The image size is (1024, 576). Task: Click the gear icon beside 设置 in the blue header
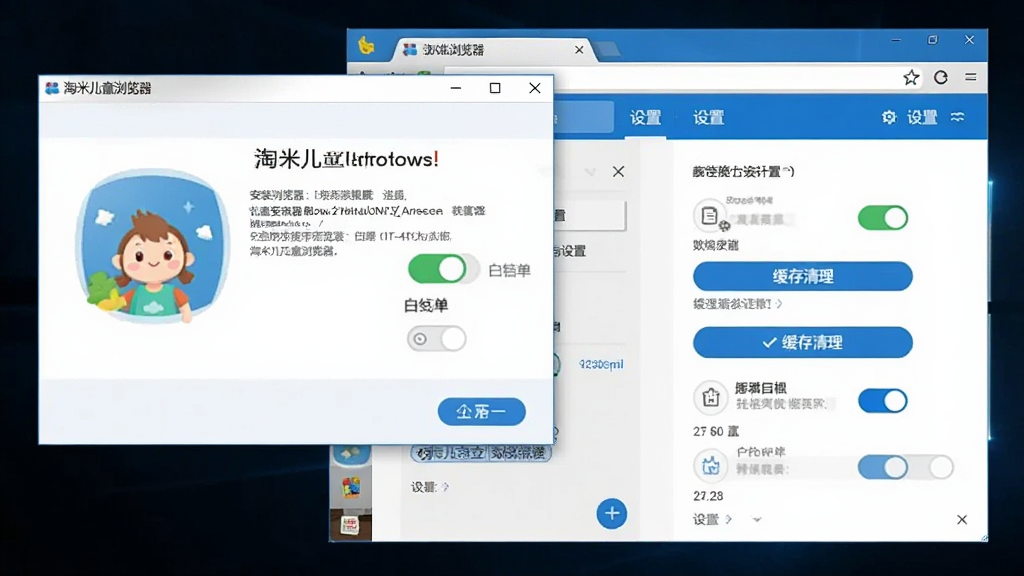[x=889, y=118]
